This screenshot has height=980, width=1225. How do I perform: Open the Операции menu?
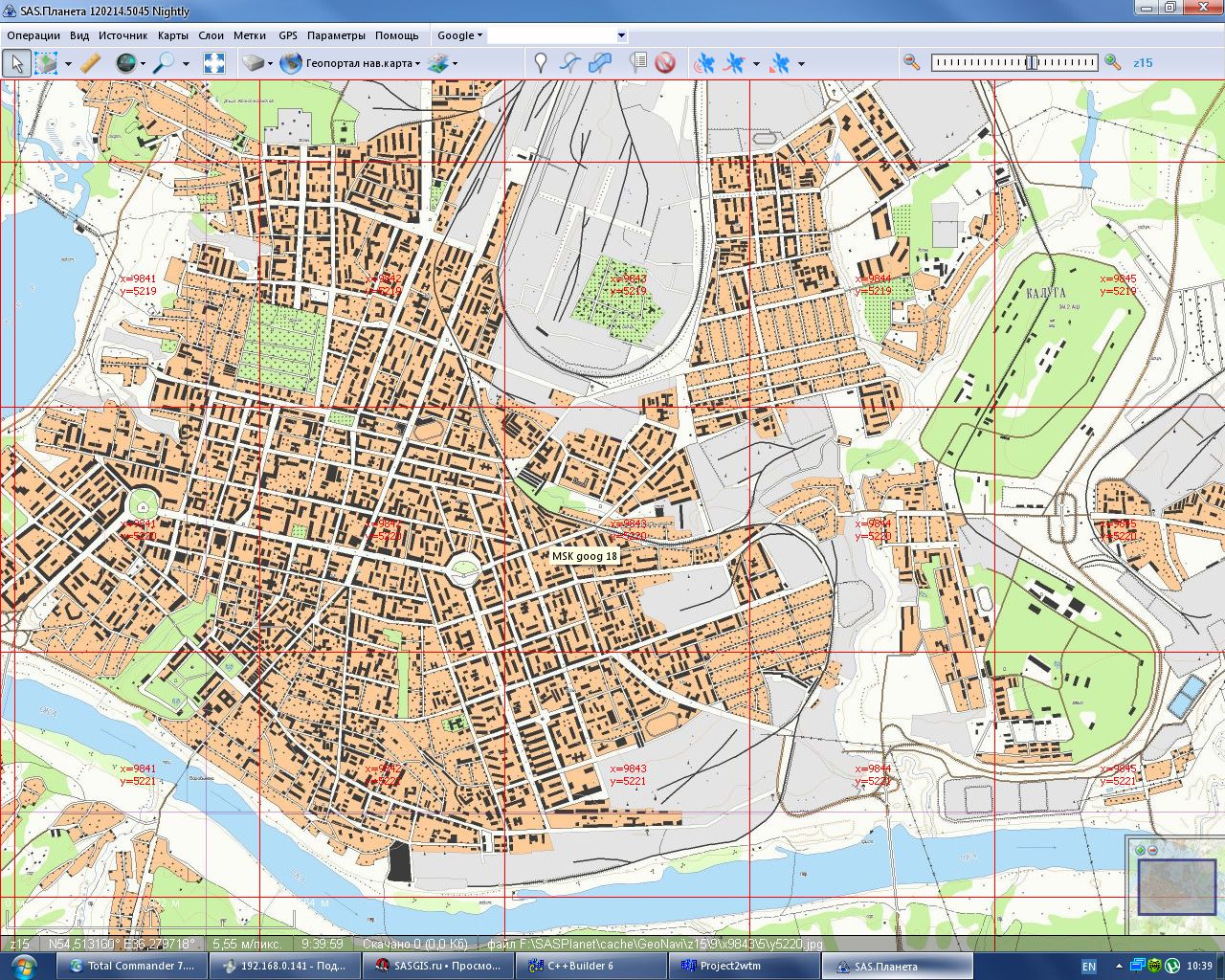pyautogui.click(x=33, y=35)
